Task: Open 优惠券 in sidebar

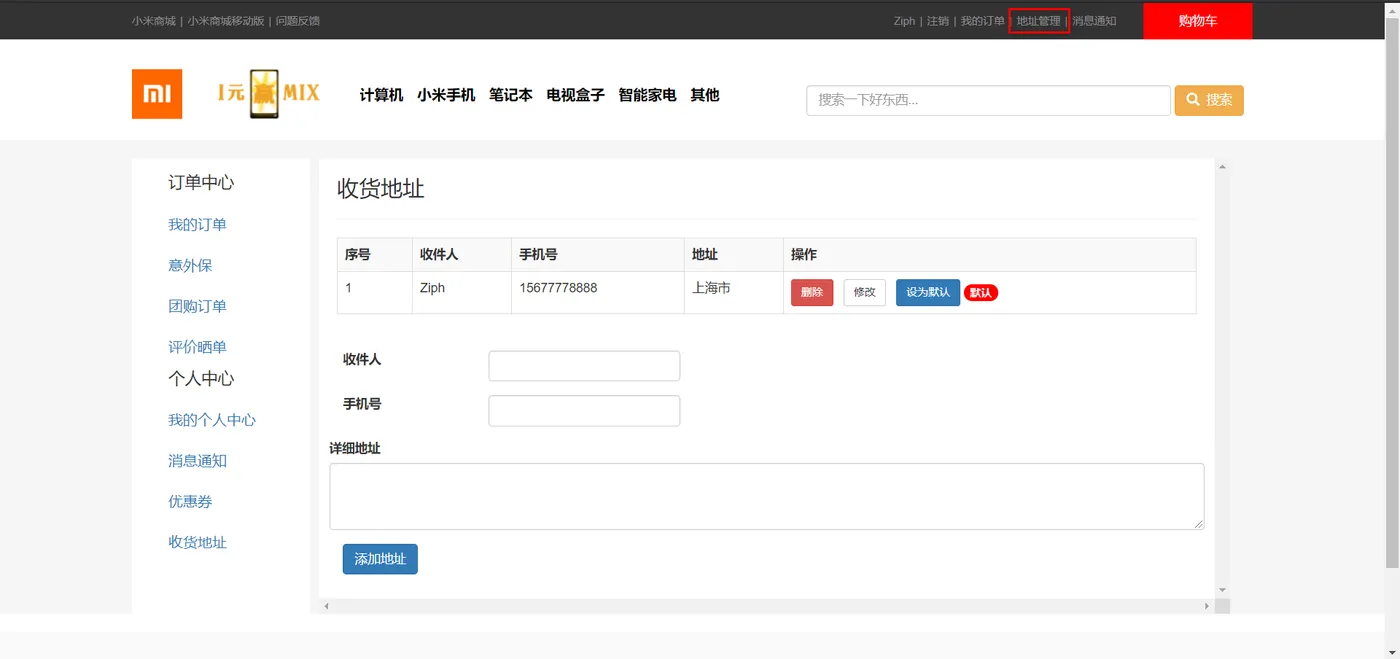Action: coord(190,502)
